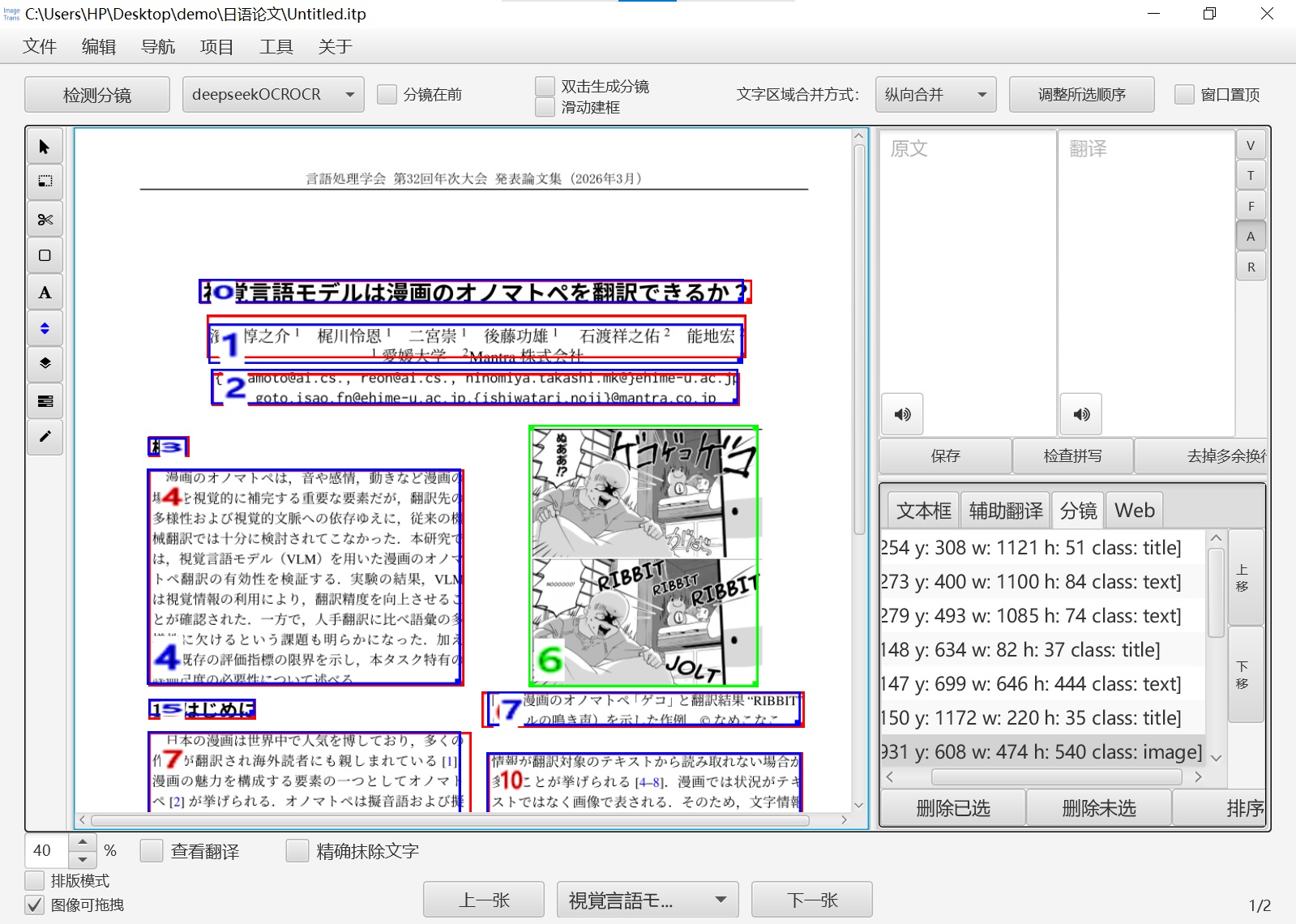
Task: Click 删除未选 button
Action: tap(1099, 808)
